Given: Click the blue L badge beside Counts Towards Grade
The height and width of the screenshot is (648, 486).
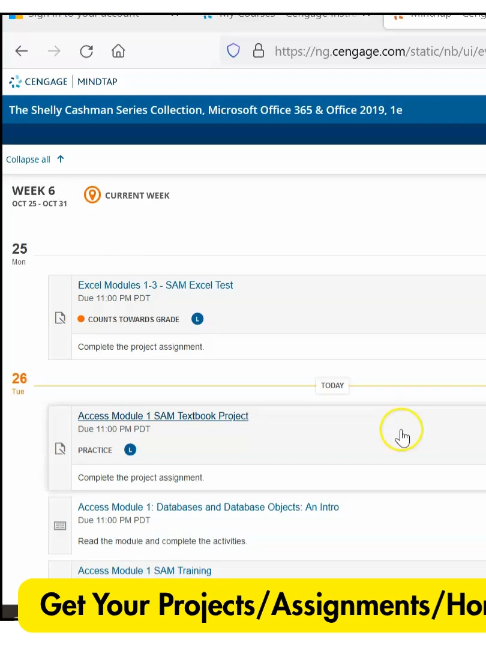Looking at the screenshot, I should click(197, 319).
